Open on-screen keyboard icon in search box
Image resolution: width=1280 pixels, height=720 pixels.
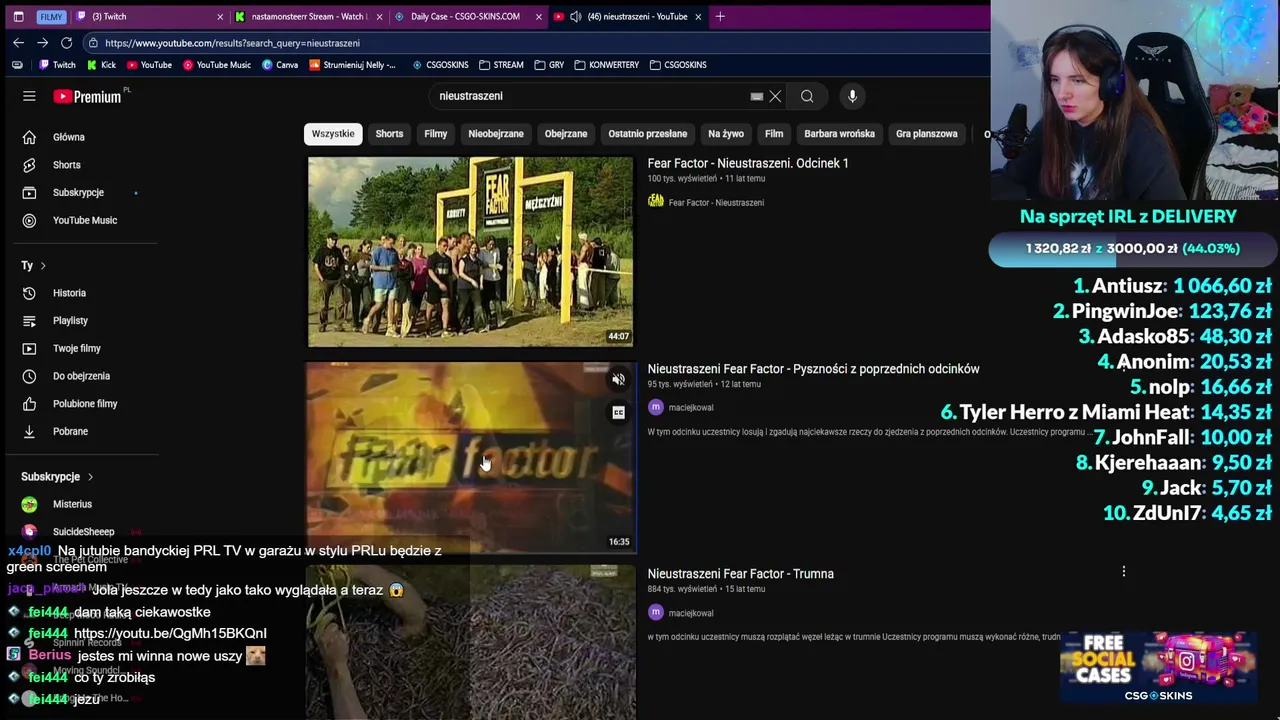pyautogui.click(x=757, y=96)
